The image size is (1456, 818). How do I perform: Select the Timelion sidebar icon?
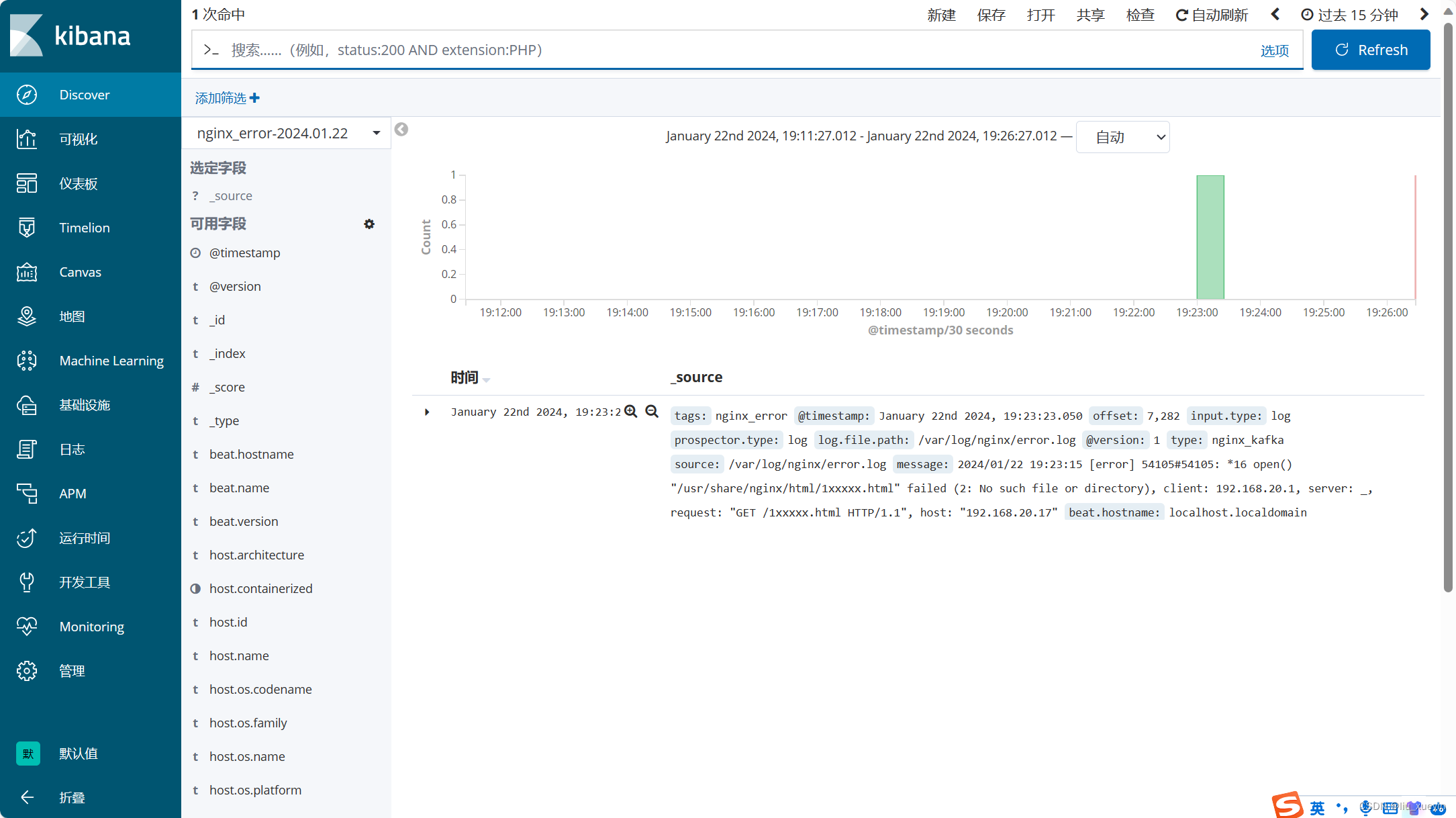tap(27, 228)
